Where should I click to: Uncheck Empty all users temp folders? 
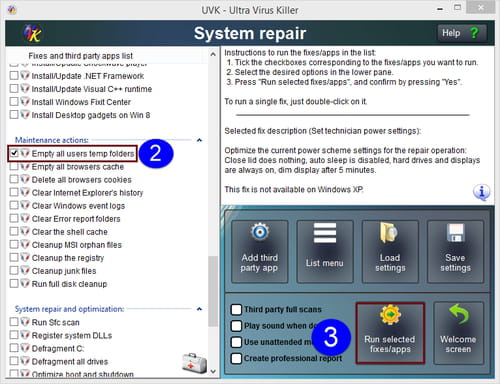click(14, 153)
